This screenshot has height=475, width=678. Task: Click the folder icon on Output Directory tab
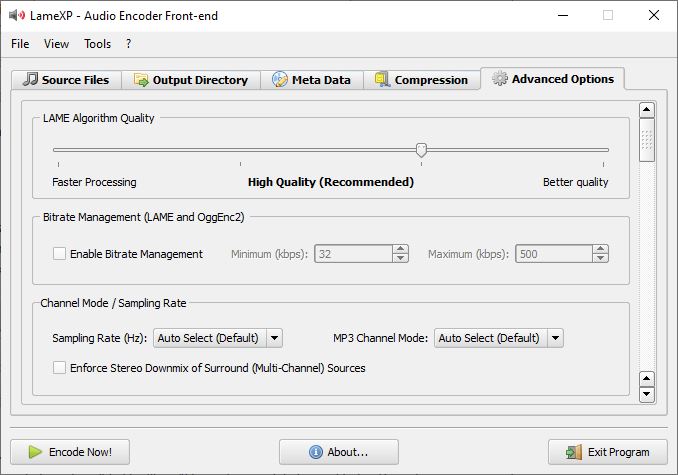point(141,80)
